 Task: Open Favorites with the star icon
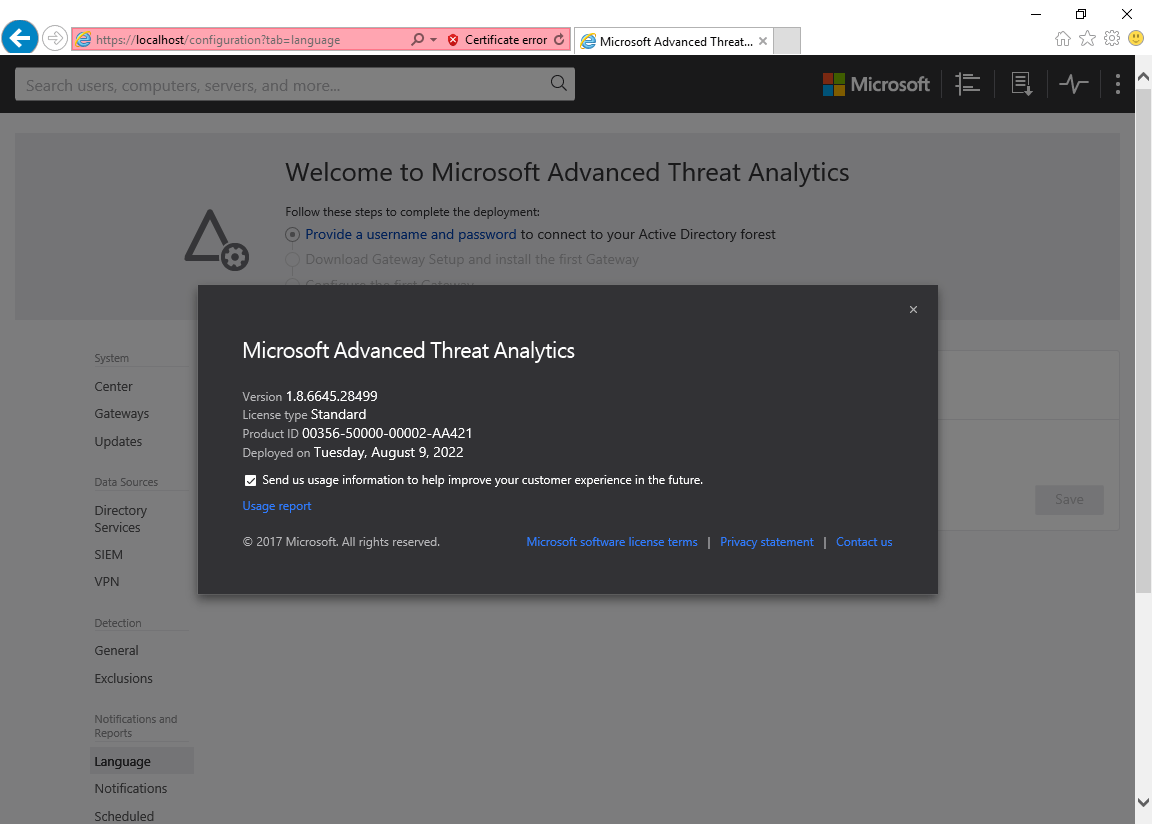[1087, 38]
